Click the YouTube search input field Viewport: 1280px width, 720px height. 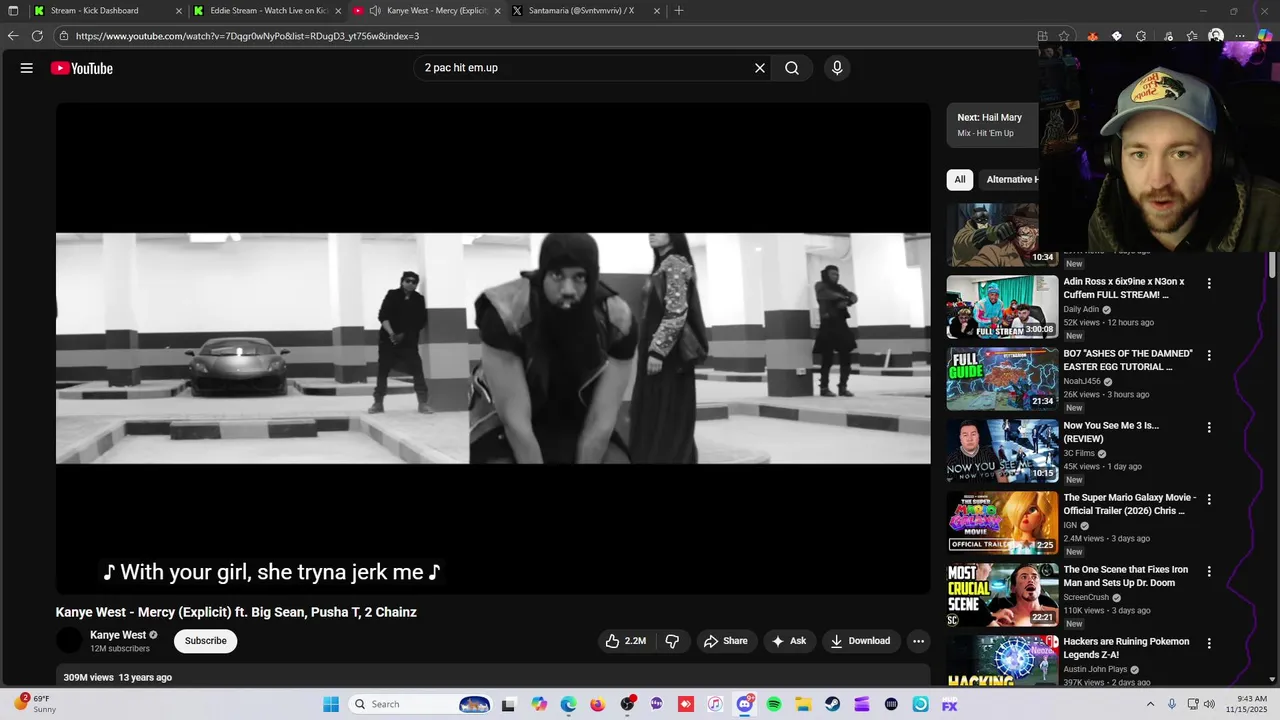point(585,68)
